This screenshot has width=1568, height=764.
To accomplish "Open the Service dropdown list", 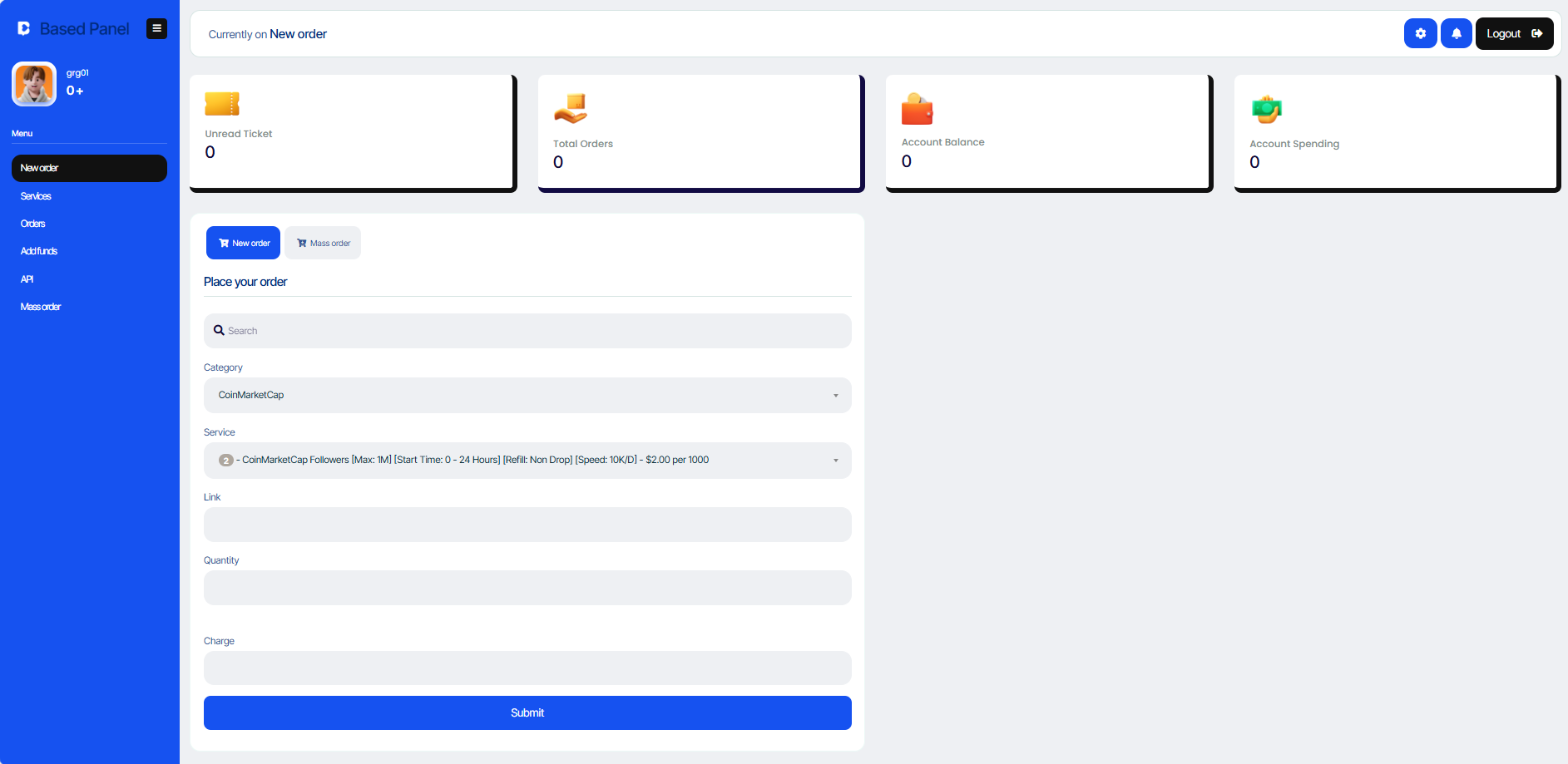I will tap(527, 461).
